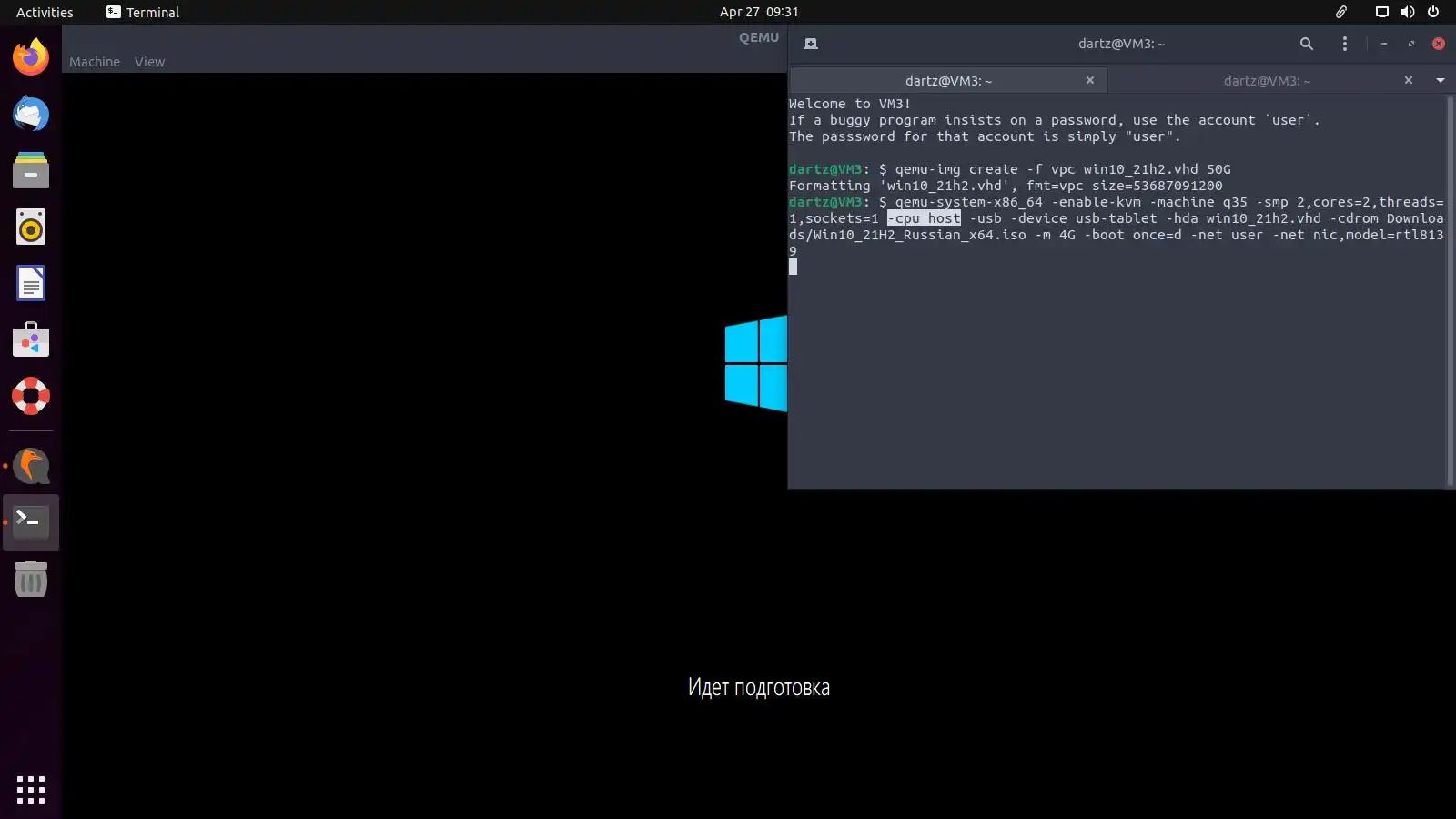Open the View menu in QEMU
The image size is (1456, 819).
[149, 62]
